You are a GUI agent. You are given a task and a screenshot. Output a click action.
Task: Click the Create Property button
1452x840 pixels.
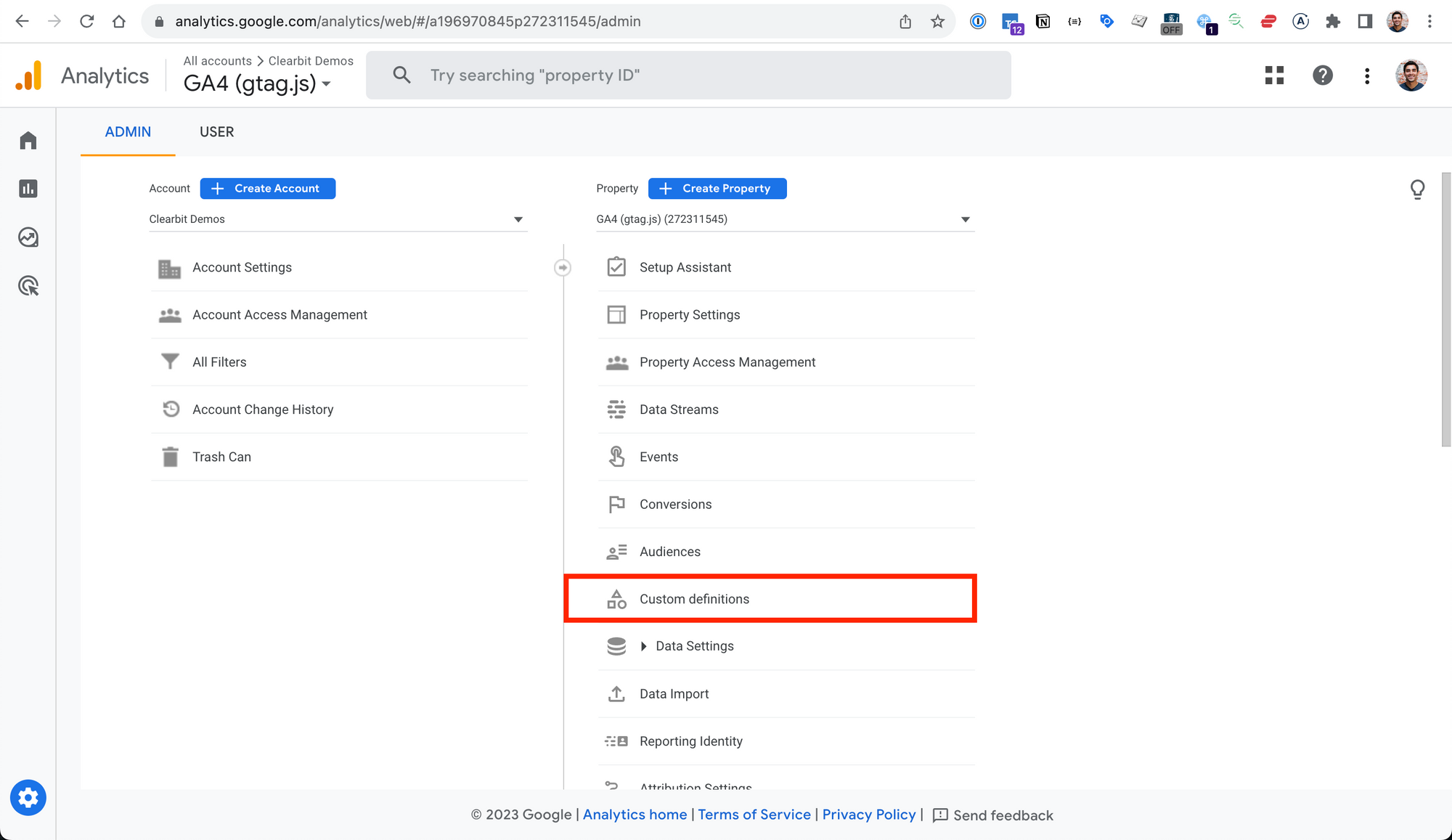(717, 189)
